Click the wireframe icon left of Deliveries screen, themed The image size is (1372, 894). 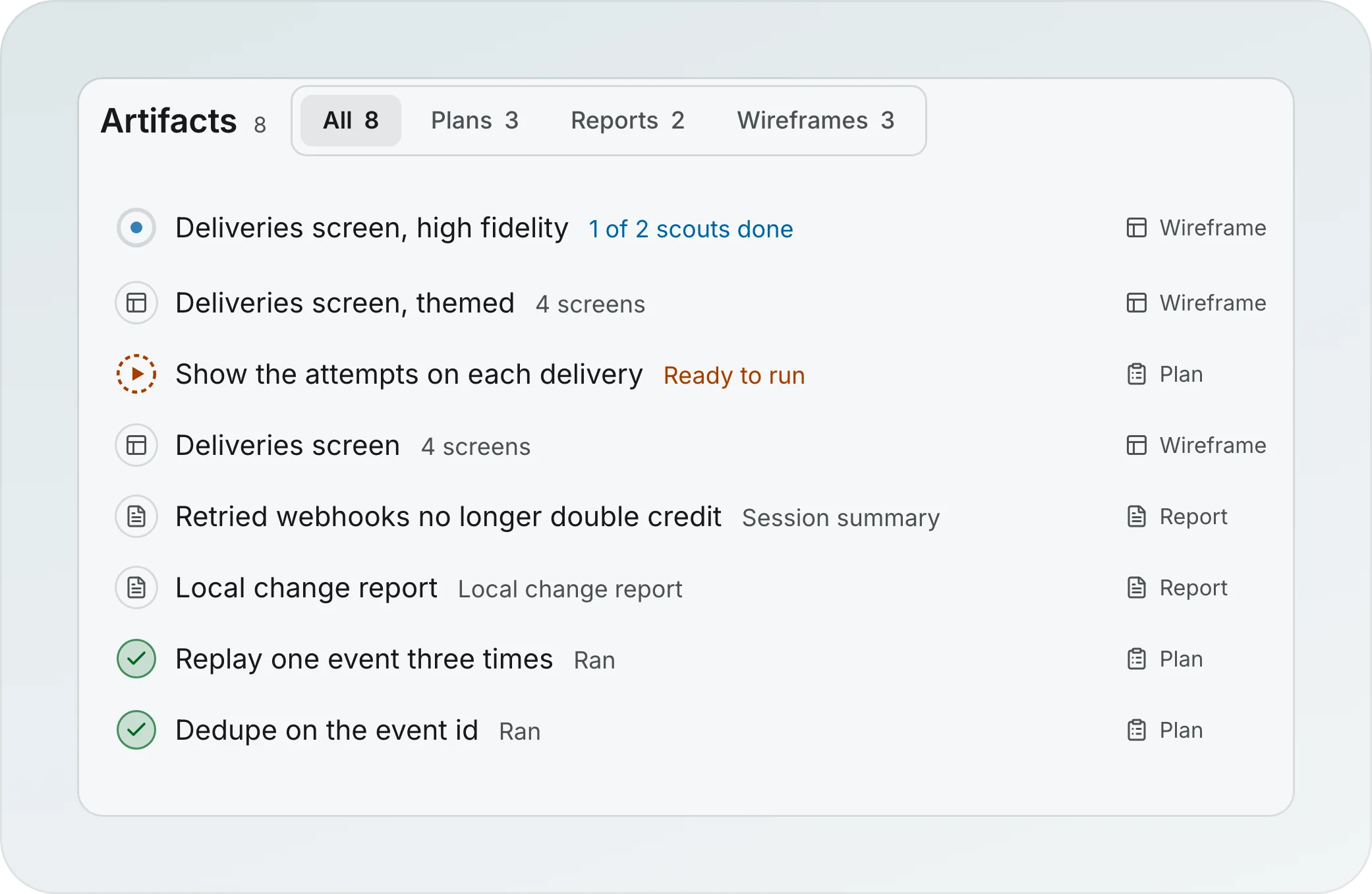click(136, 303)
